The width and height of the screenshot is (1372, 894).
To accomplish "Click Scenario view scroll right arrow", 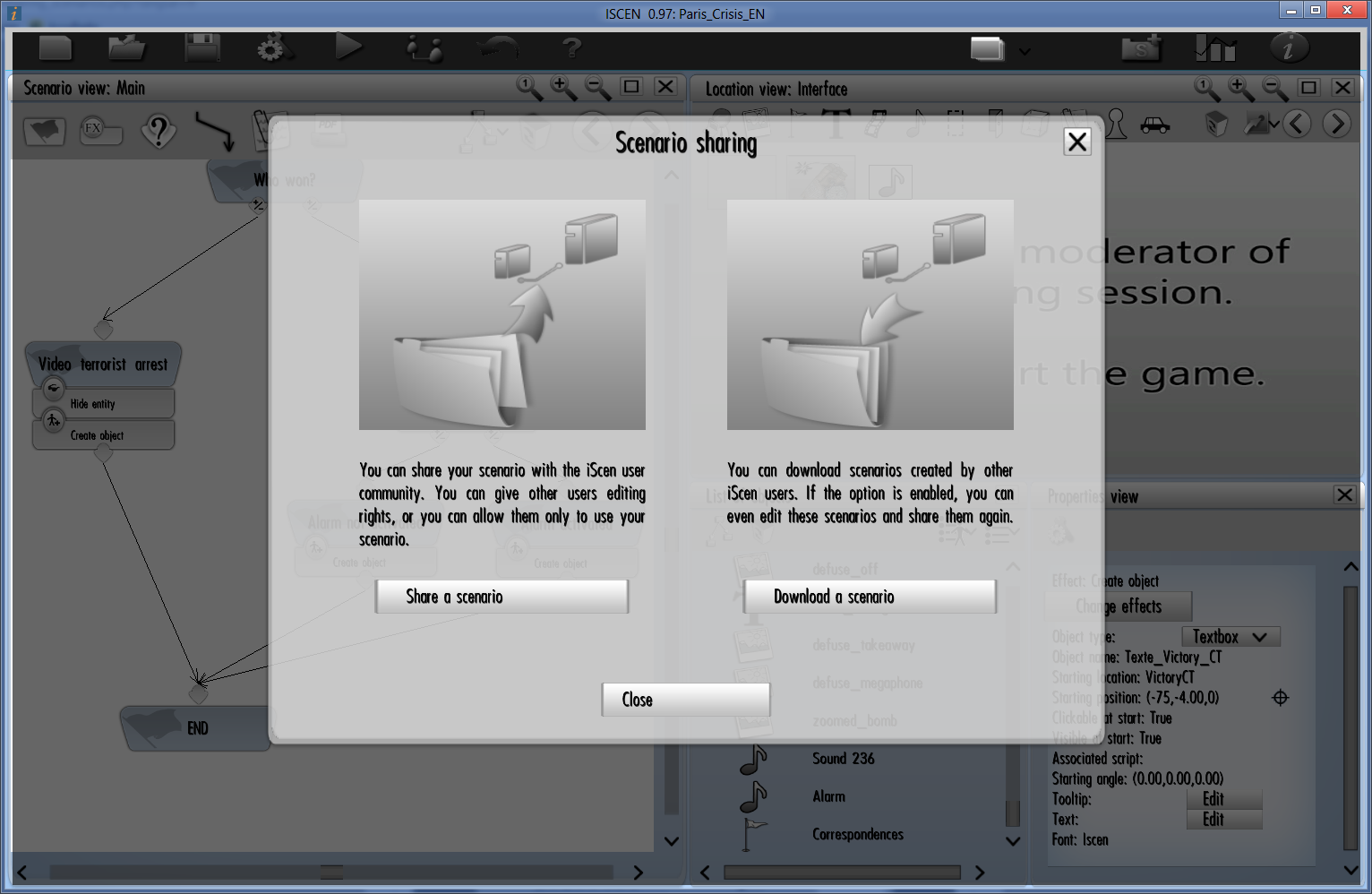I will tap(638, 872).
